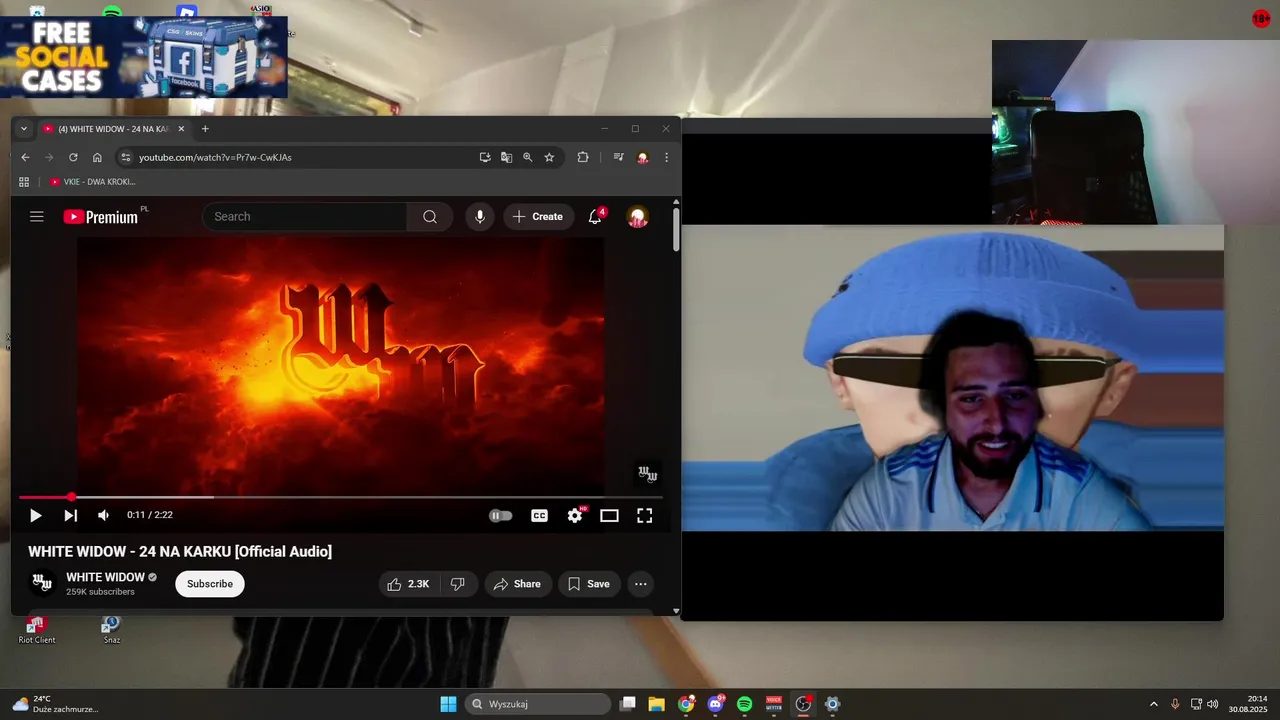Seek using the red video progress bar

pos(341,497)
